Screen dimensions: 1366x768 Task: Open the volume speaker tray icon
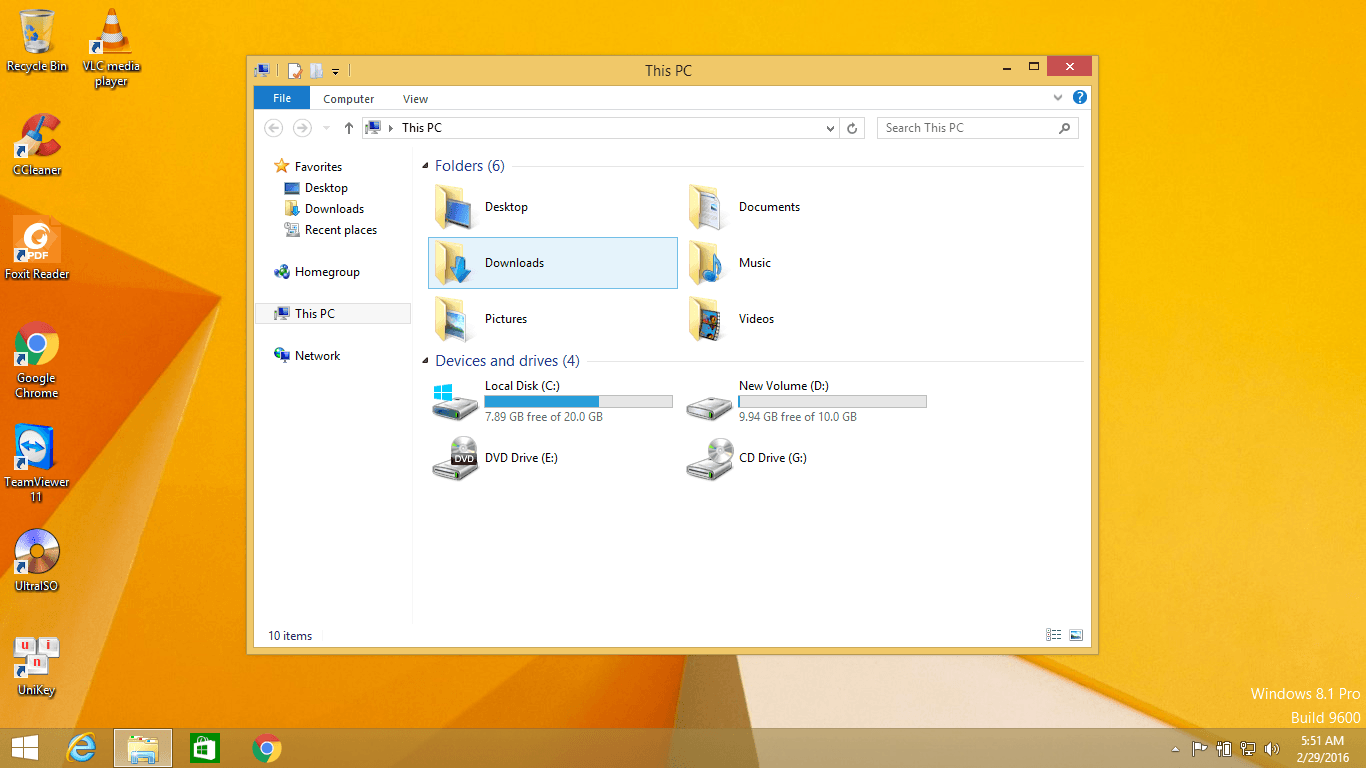1272,748
